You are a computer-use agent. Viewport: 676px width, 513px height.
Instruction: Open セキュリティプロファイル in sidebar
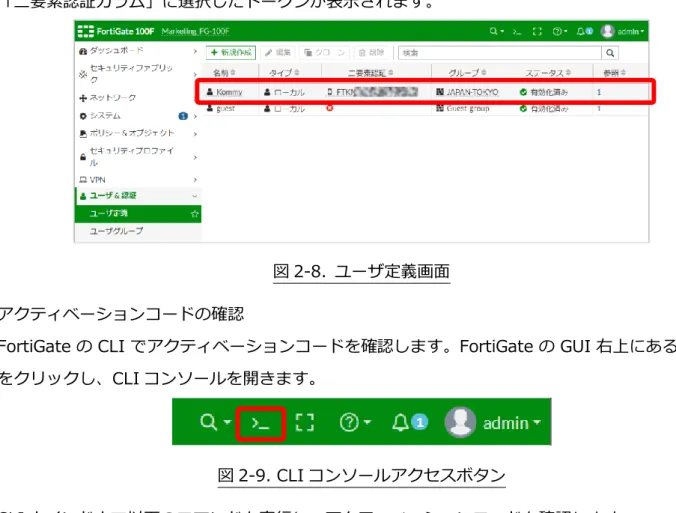131,156
